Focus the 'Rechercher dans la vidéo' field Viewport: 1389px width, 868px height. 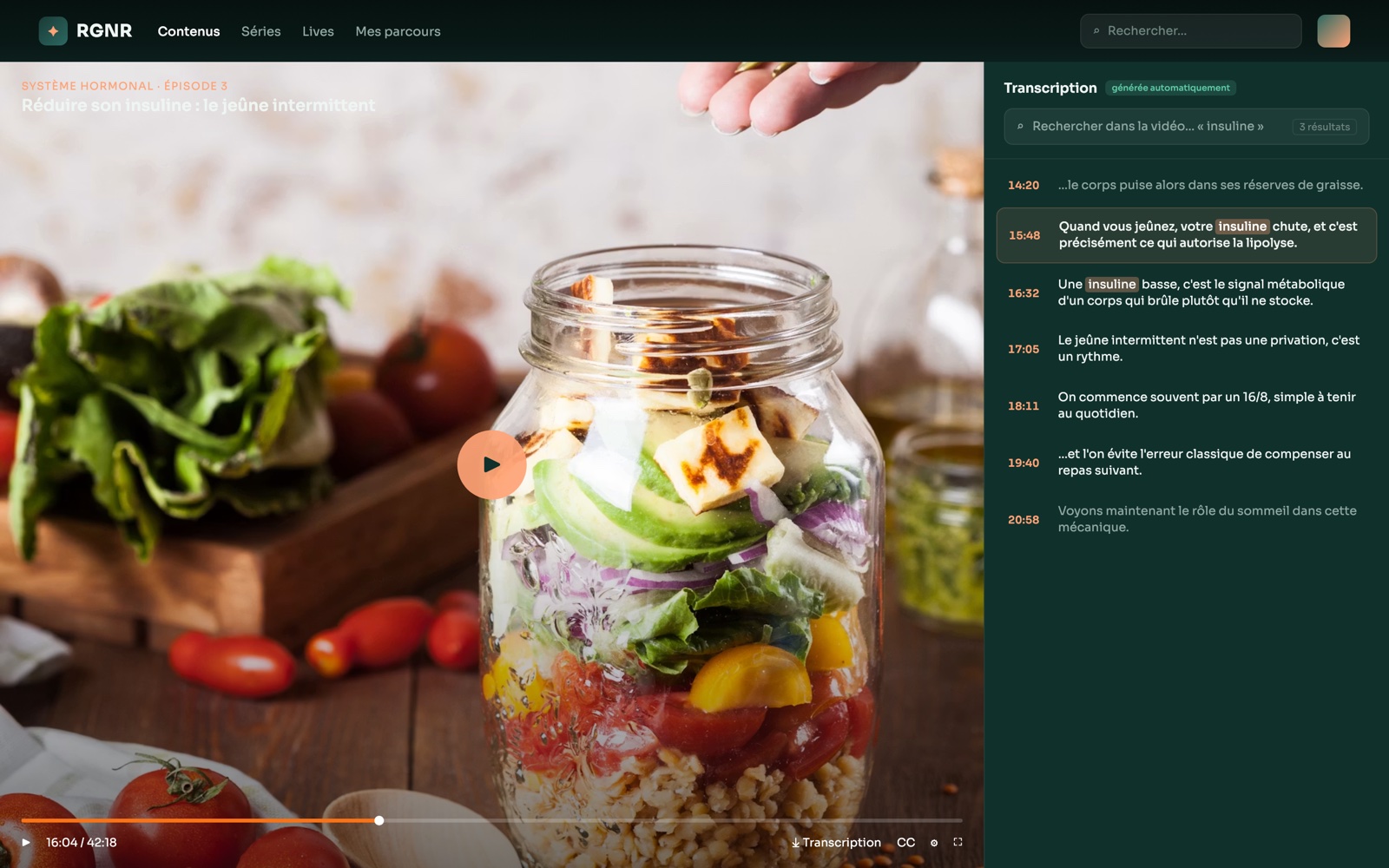point(1186,127)
